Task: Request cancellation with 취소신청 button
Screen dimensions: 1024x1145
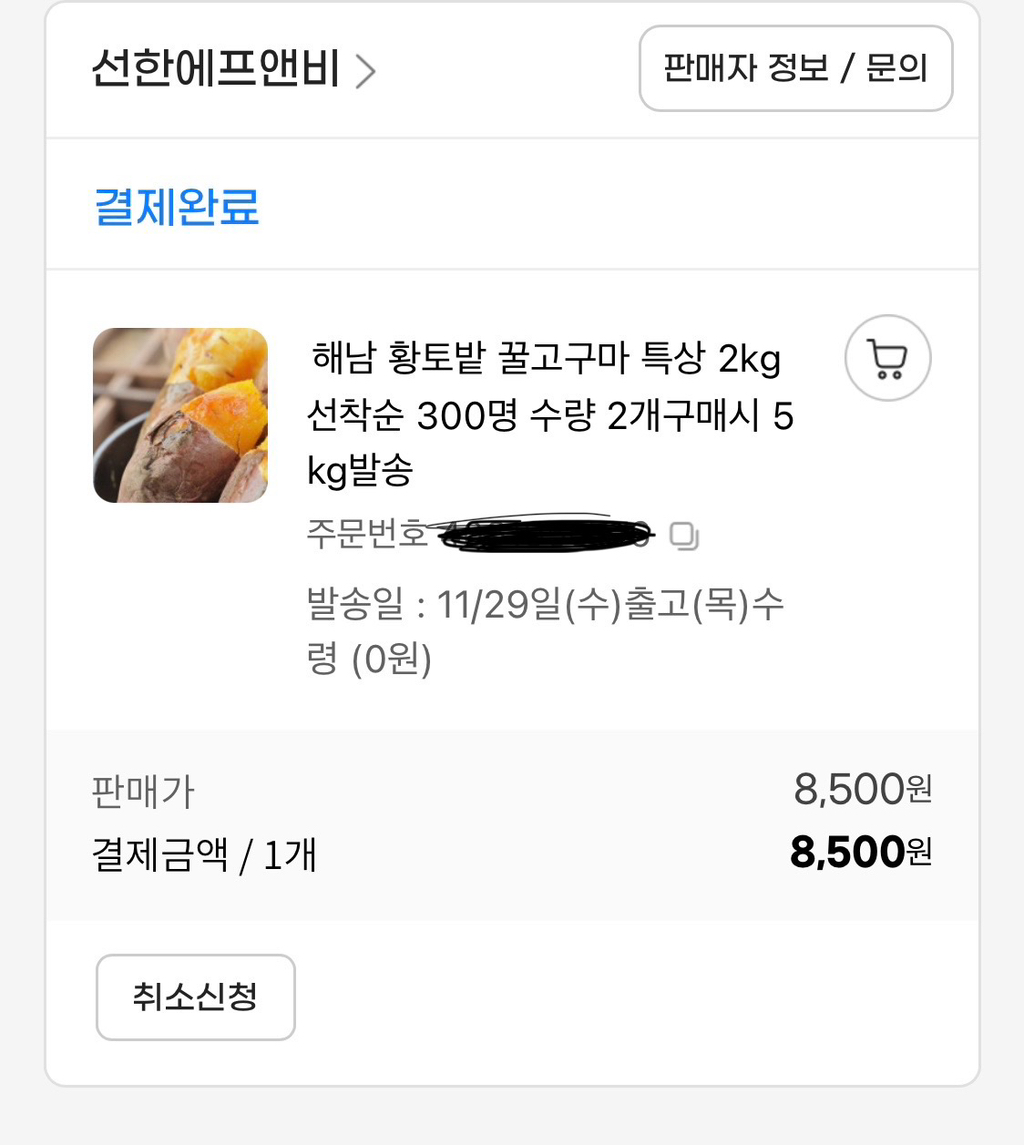Action: tap(196, 997)
